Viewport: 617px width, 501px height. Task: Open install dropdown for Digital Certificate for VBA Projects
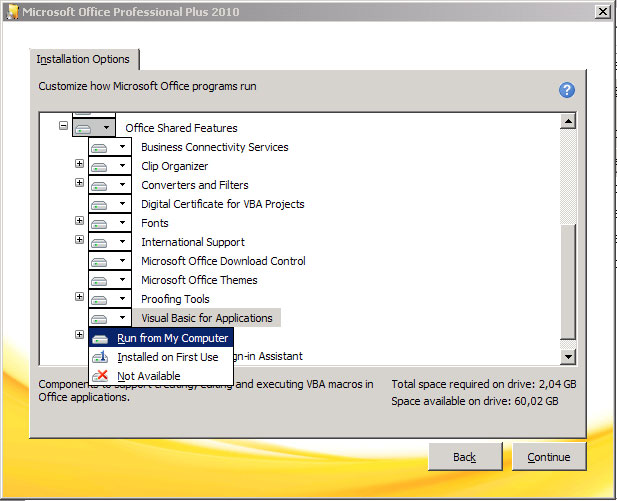coord(110,204)
